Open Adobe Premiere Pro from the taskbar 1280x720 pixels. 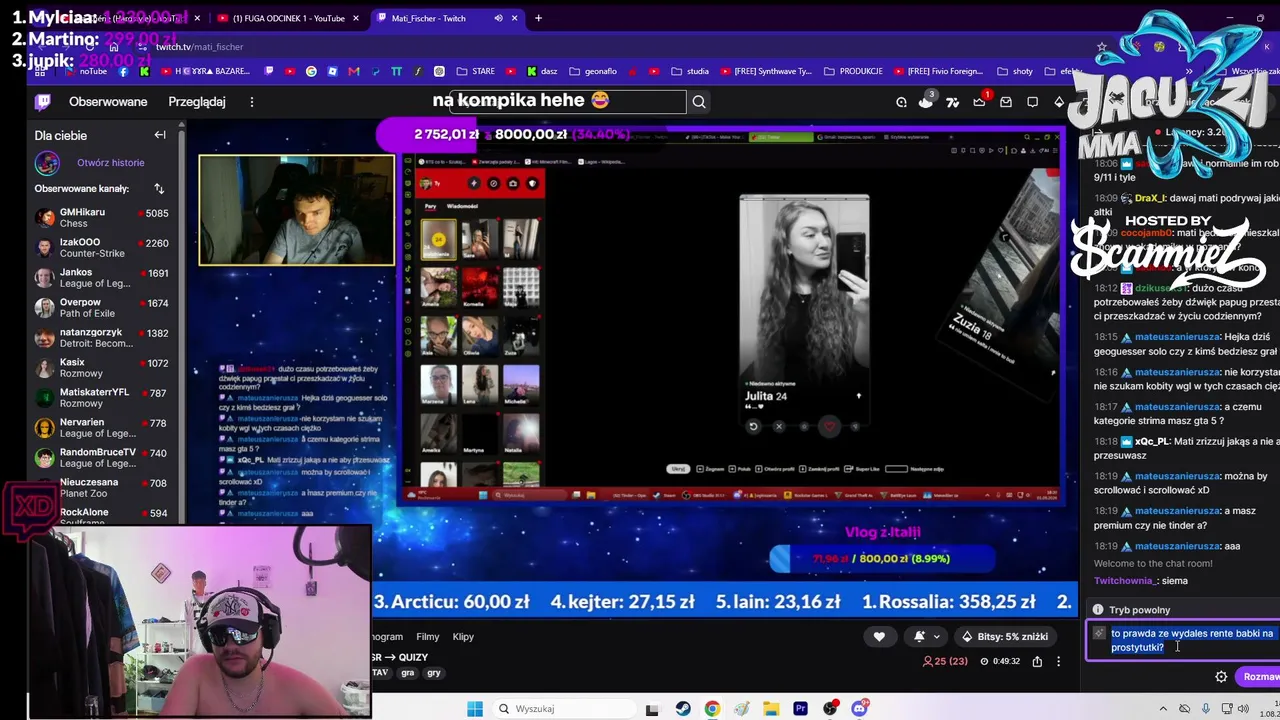point(800,709)
